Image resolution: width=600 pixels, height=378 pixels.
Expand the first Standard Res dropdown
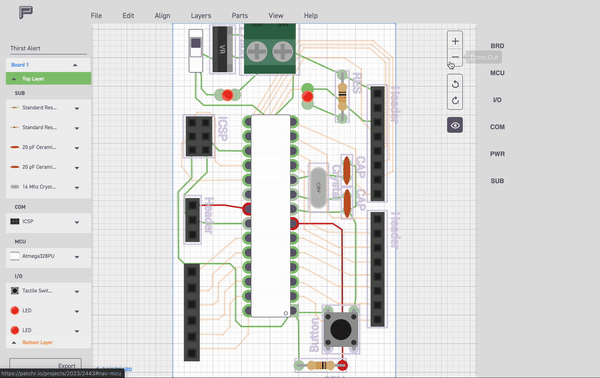(x=77, y=108)
